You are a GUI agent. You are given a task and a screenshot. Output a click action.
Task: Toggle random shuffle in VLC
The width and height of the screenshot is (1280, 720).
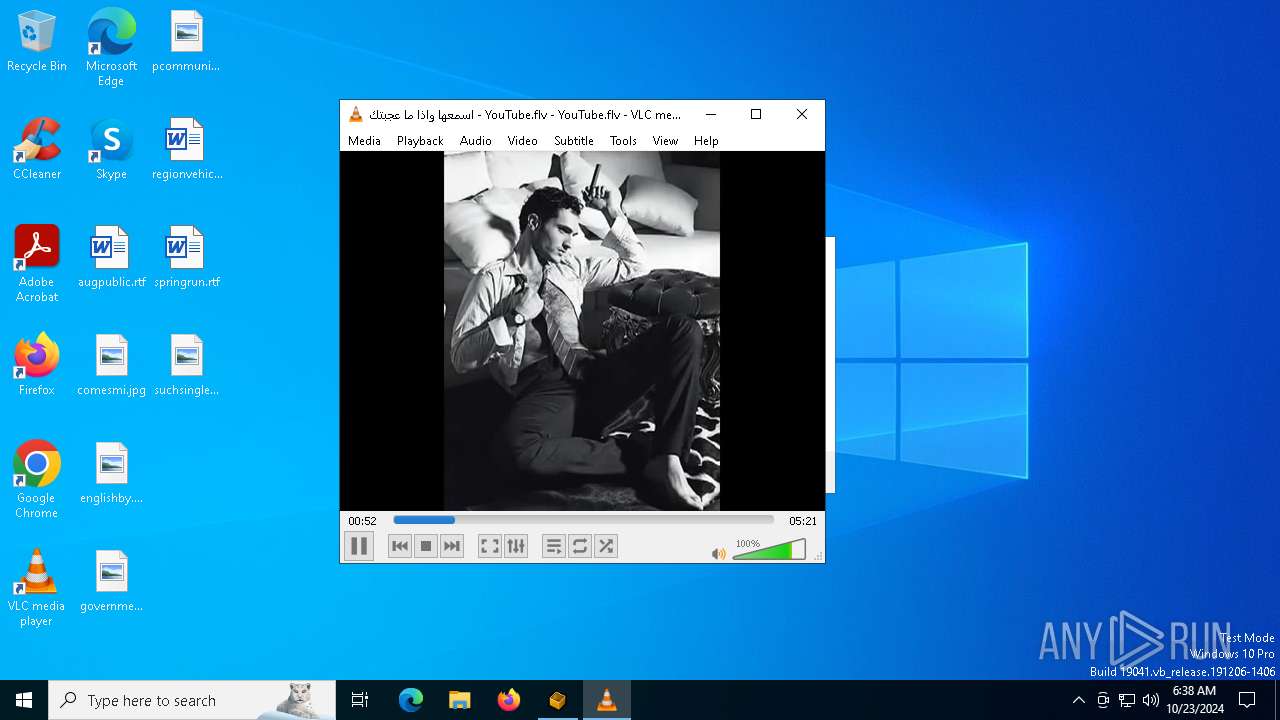[x=606, y=546]
